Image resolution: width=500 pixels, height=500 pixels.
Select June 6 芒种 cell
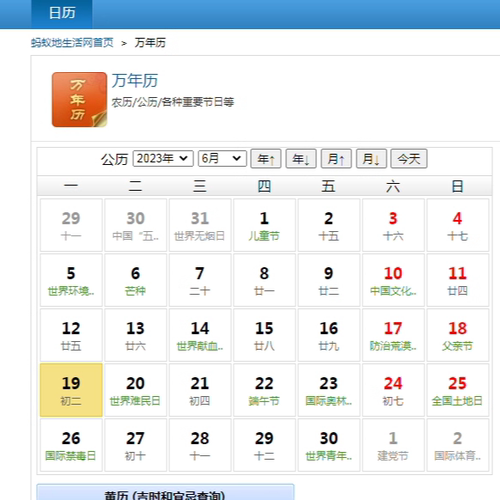[x=135, y=280]
